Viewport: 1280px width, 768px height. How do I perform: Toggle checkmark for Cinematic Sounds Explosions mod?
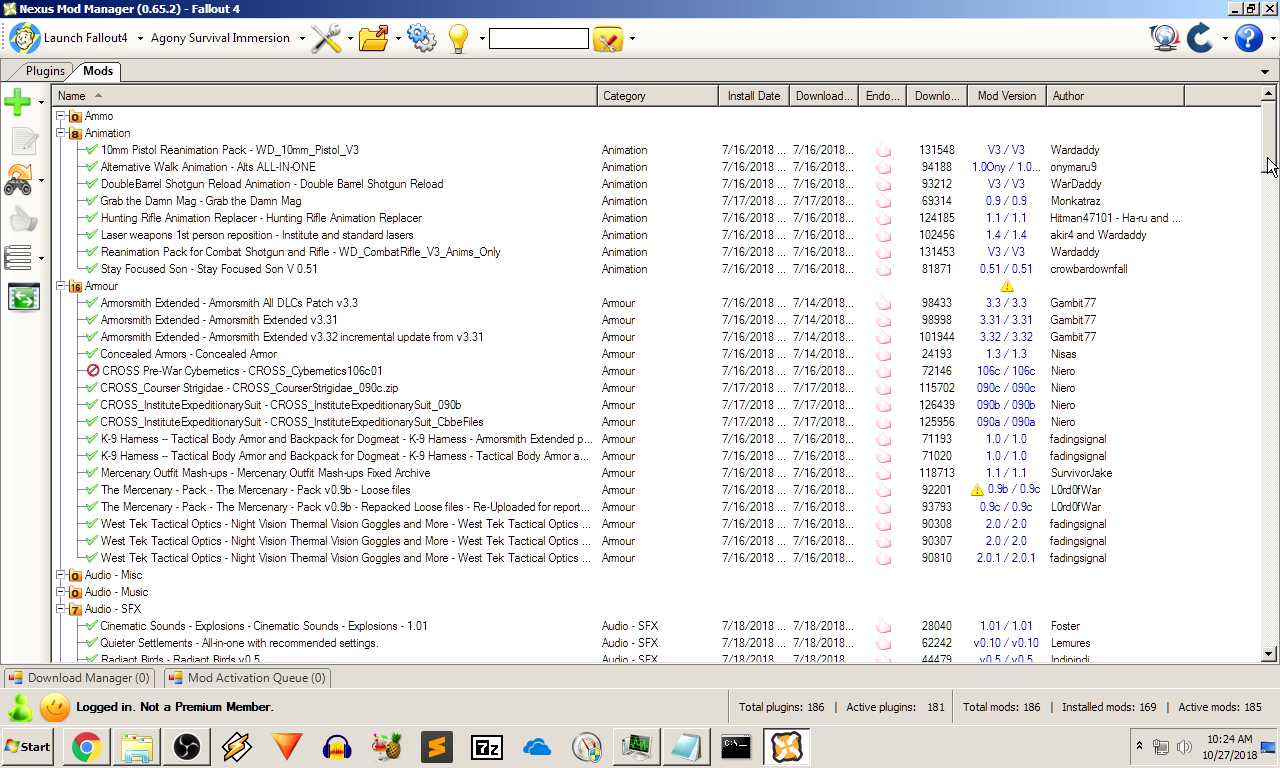click(92, 626)
